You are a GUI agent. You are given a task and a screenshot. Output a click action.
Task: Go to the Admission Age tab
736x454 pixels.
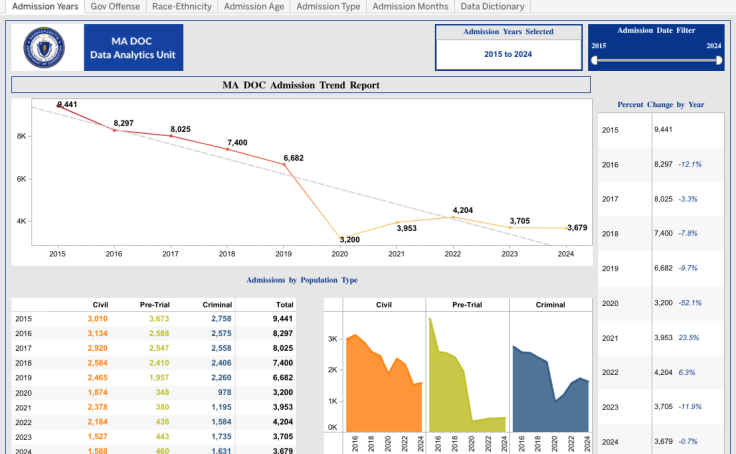[x=254, y=6]
